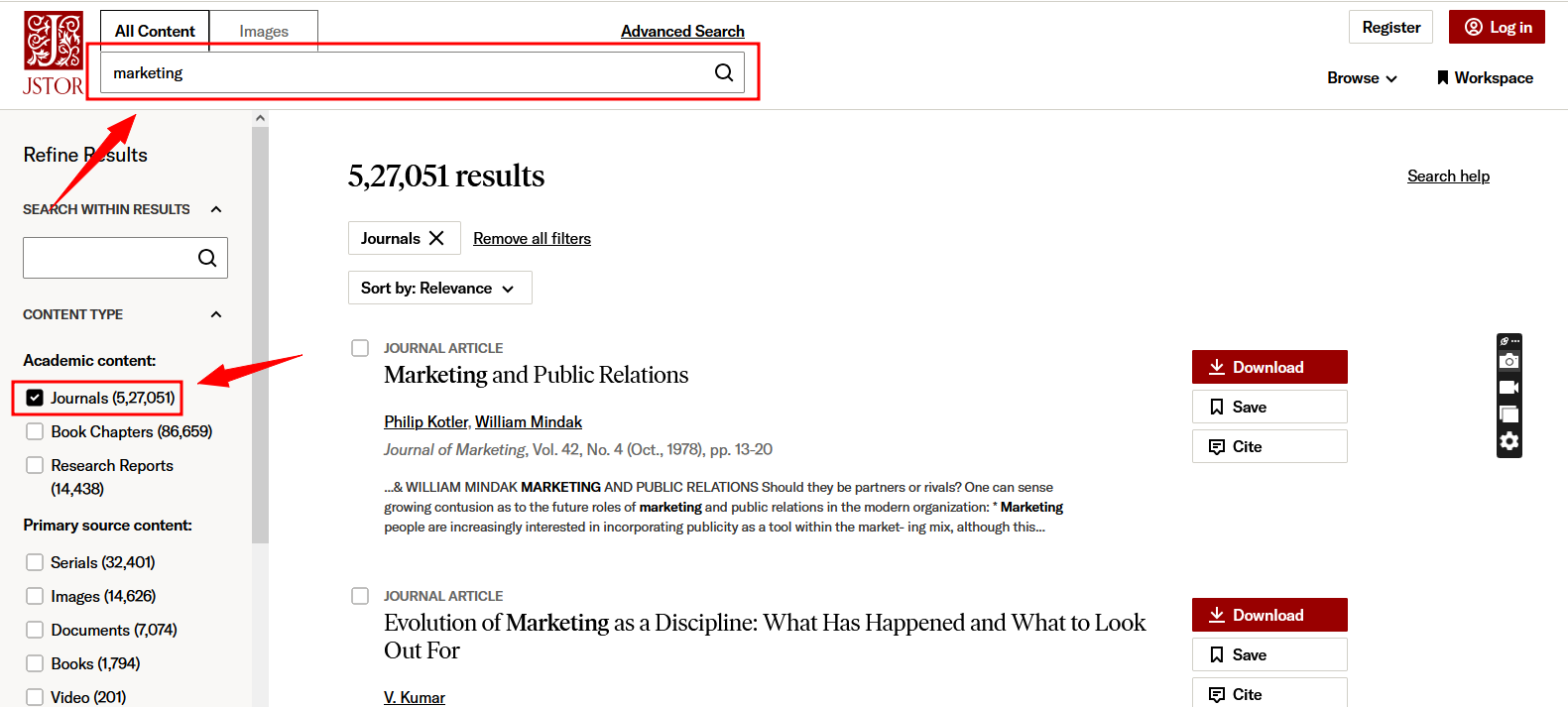
Task: Switch to the Images tab
Action: [x=264, y=31]
